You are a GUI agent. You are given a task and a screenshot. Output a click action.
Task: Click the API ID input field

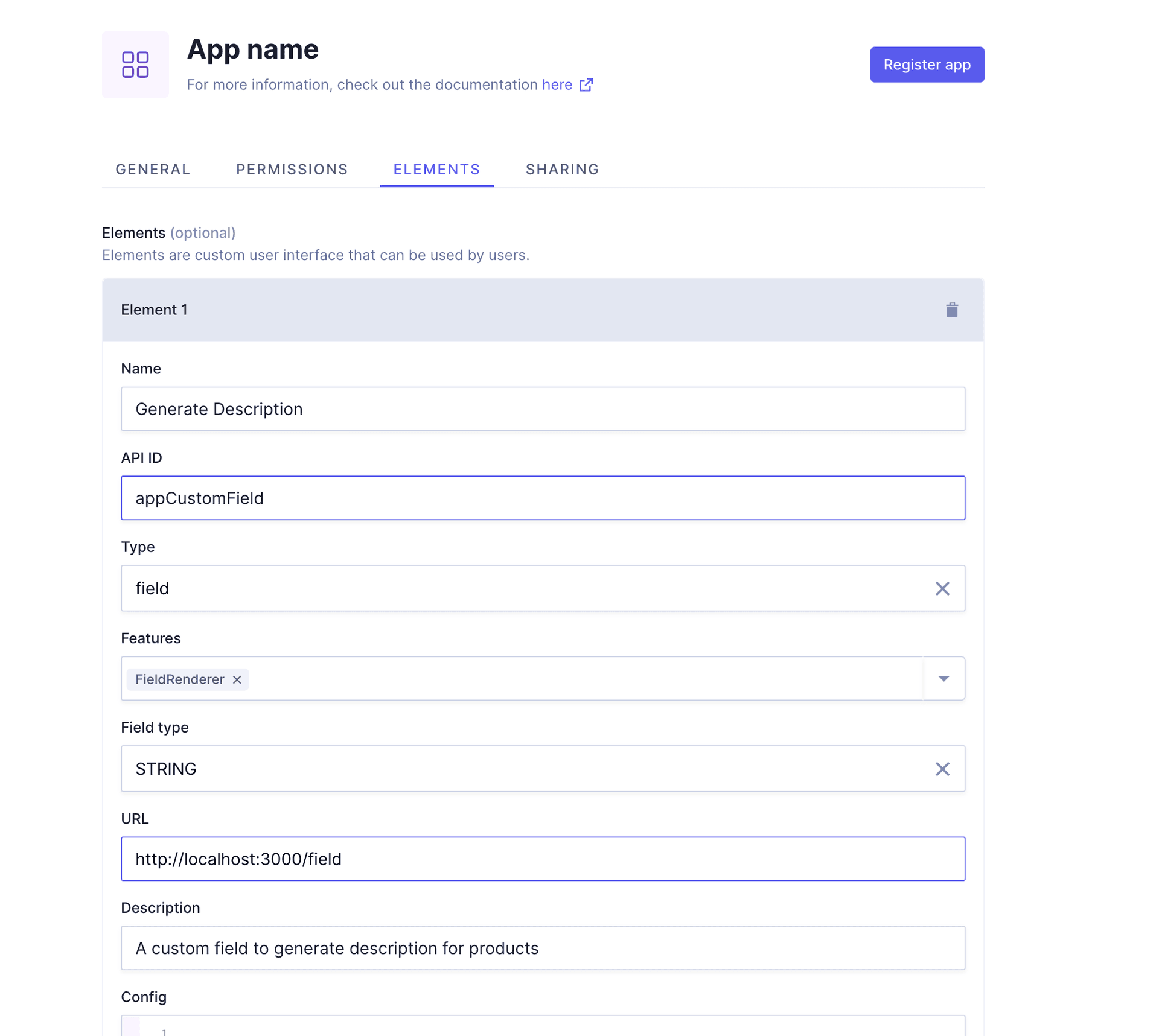543,497
